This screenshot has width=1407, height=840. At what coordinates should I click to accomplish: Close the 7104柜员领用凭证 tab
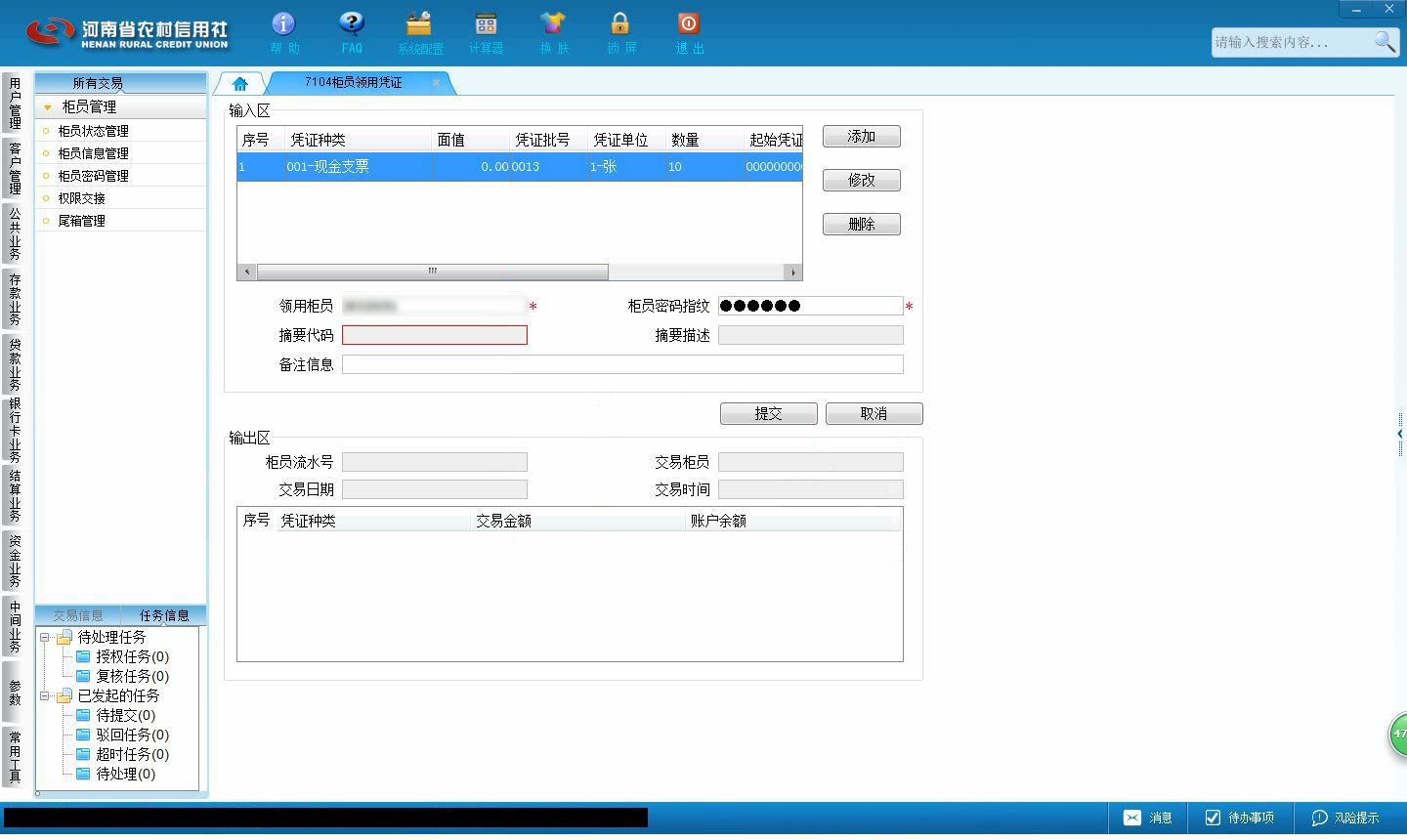[x=436, y=82]
